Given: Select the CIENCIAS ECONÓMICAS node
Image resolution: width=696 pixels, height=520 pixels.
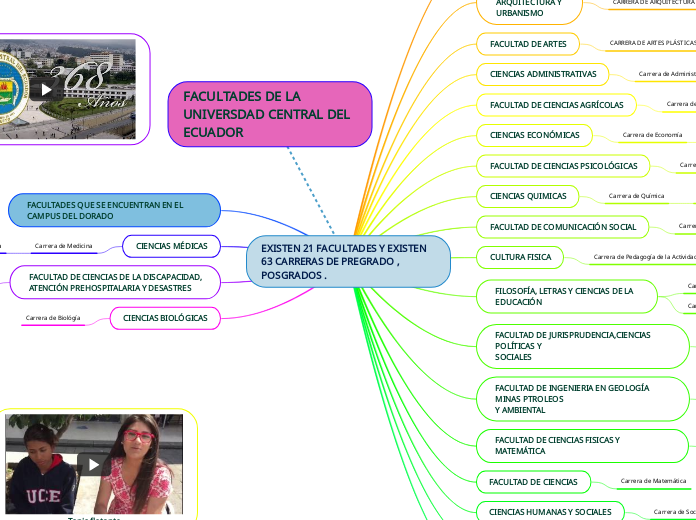Looking at the screenshot, I should coord(534,135).
